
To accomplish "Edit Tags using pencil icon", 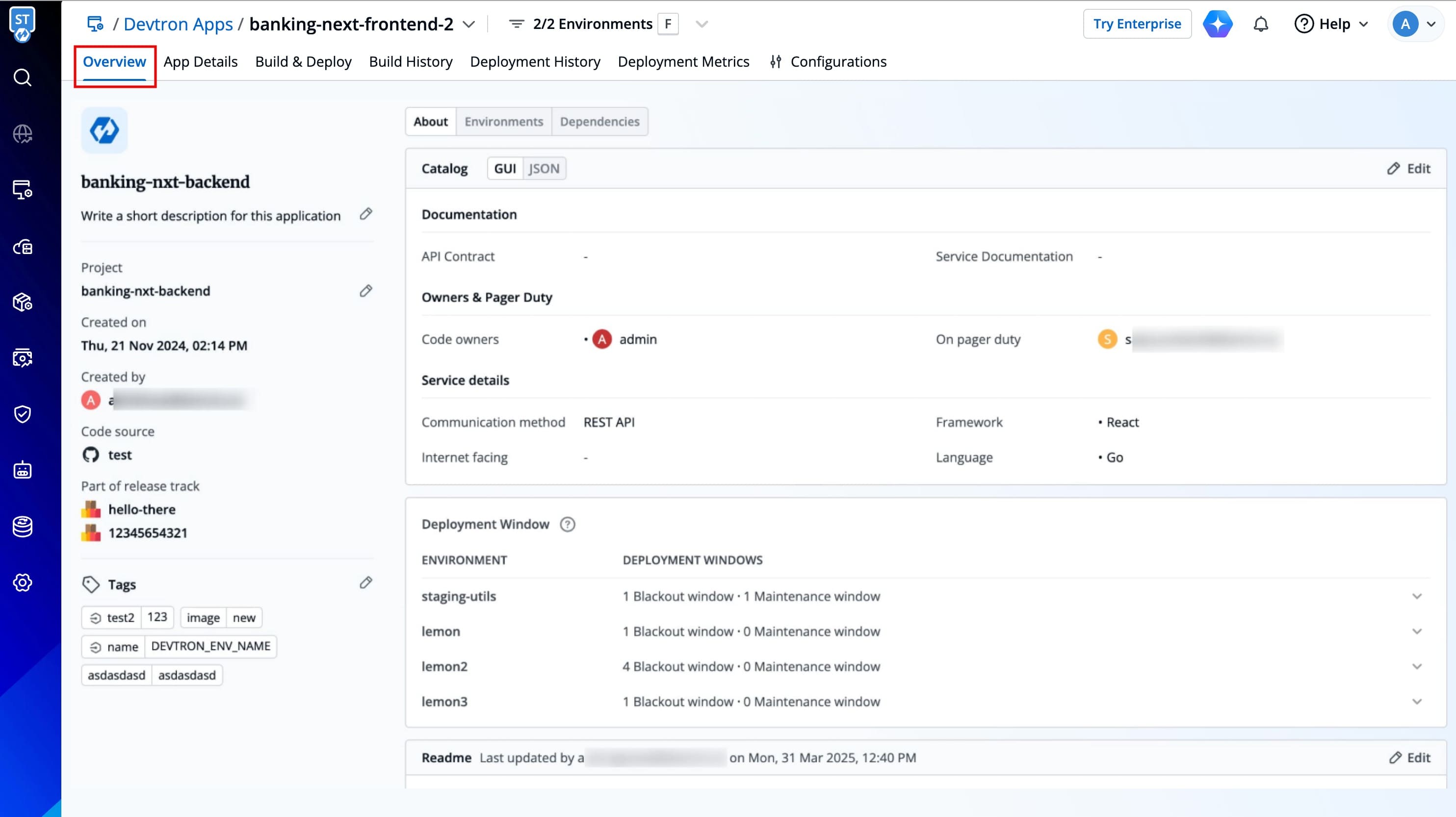I will pyautogui.click(x=365, y=583).
